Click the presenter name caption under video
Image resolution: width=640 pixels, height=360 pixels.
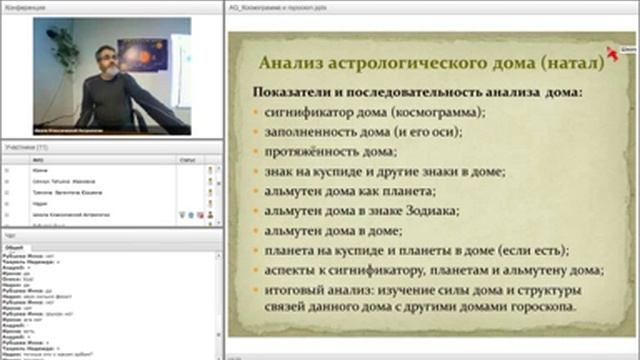click(69, 131)
